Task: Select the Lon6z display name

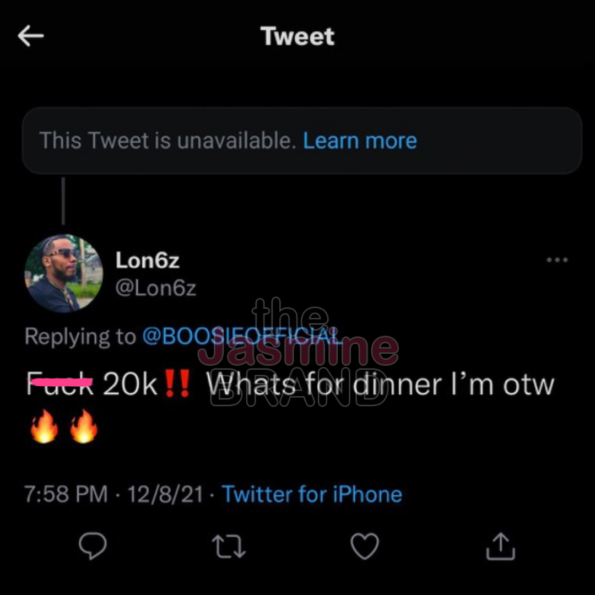Action: pos(147,260)
